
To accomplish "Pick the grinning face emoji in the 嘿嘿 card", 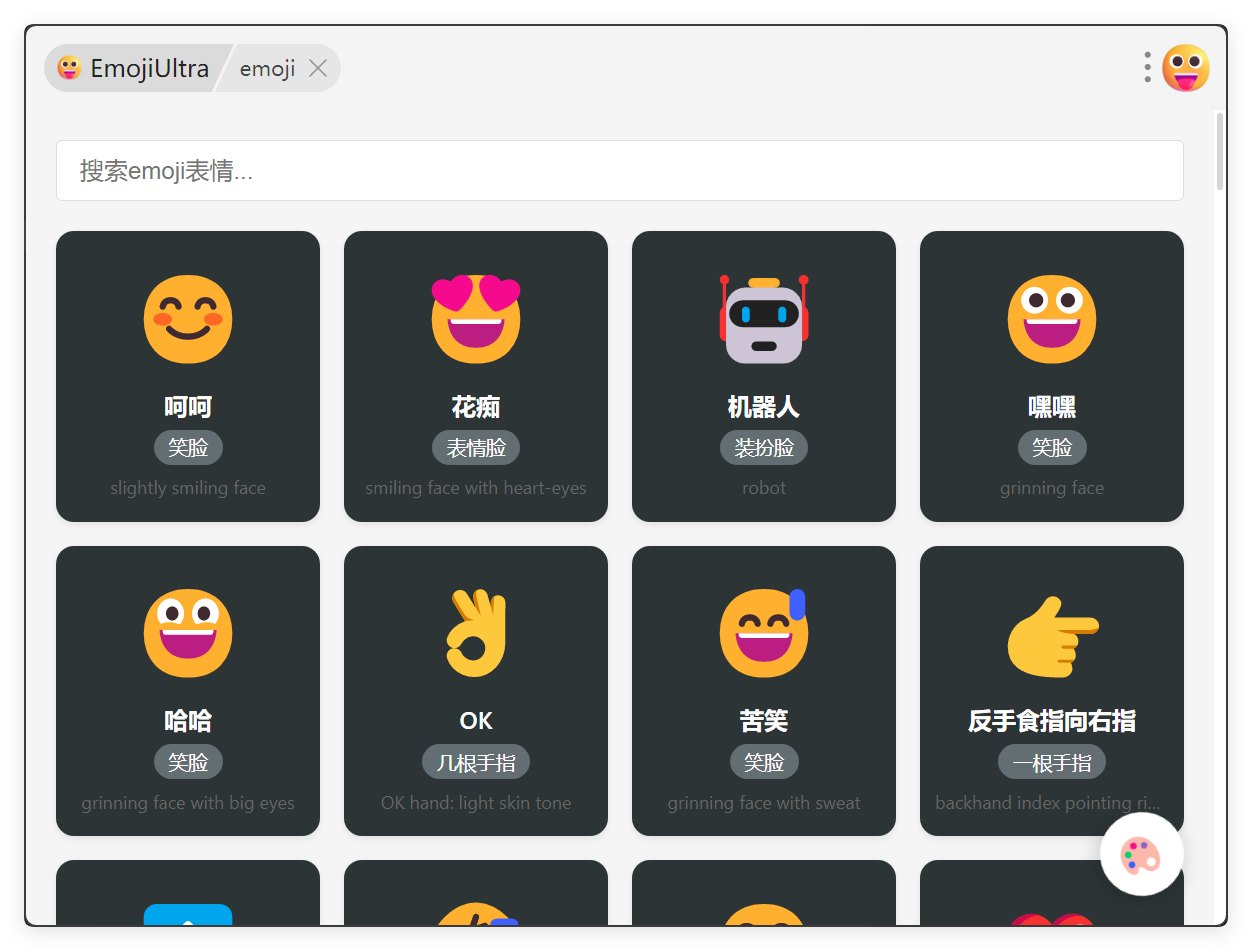I will pos(1052,319).
